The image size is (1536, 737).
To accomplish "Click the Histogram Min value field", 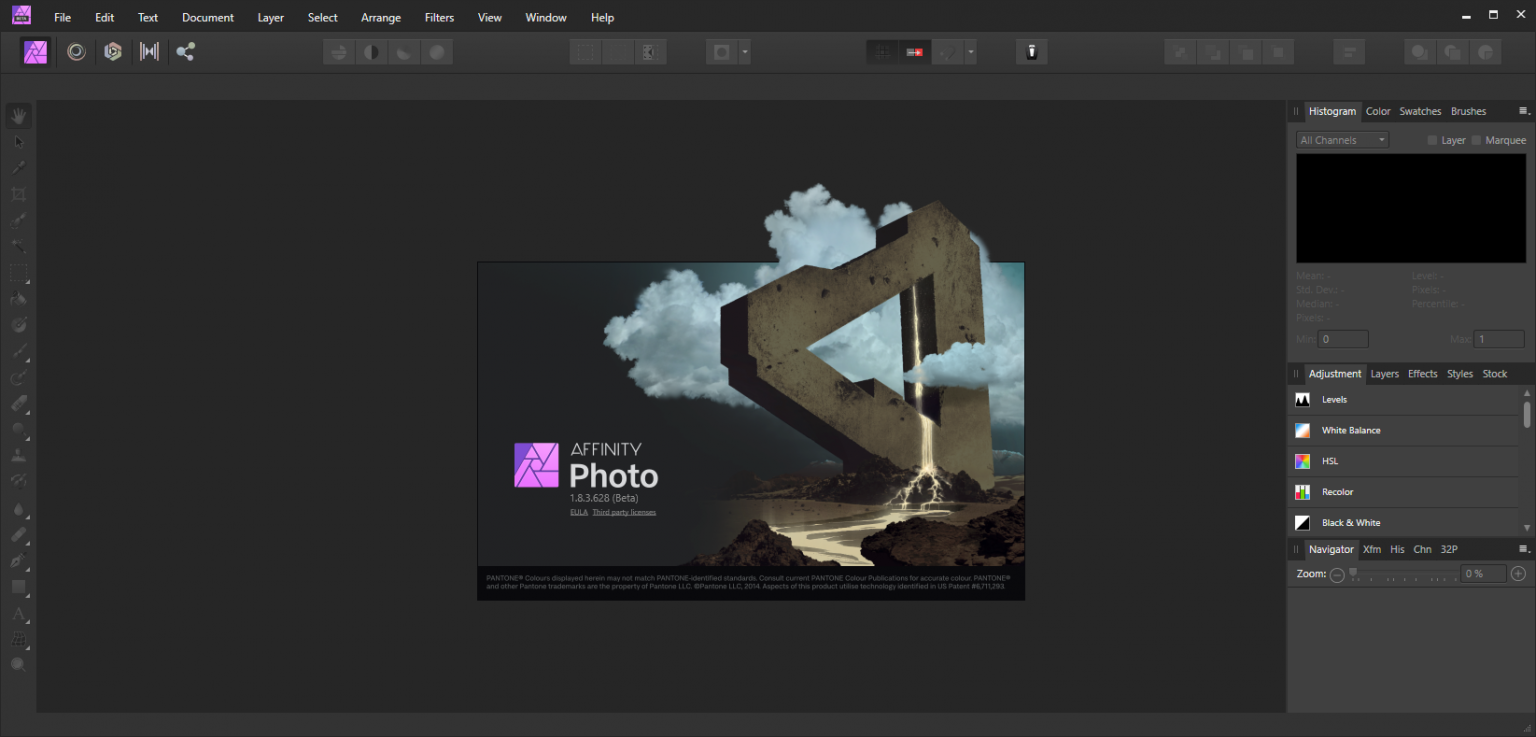I will coord(1343,339).
